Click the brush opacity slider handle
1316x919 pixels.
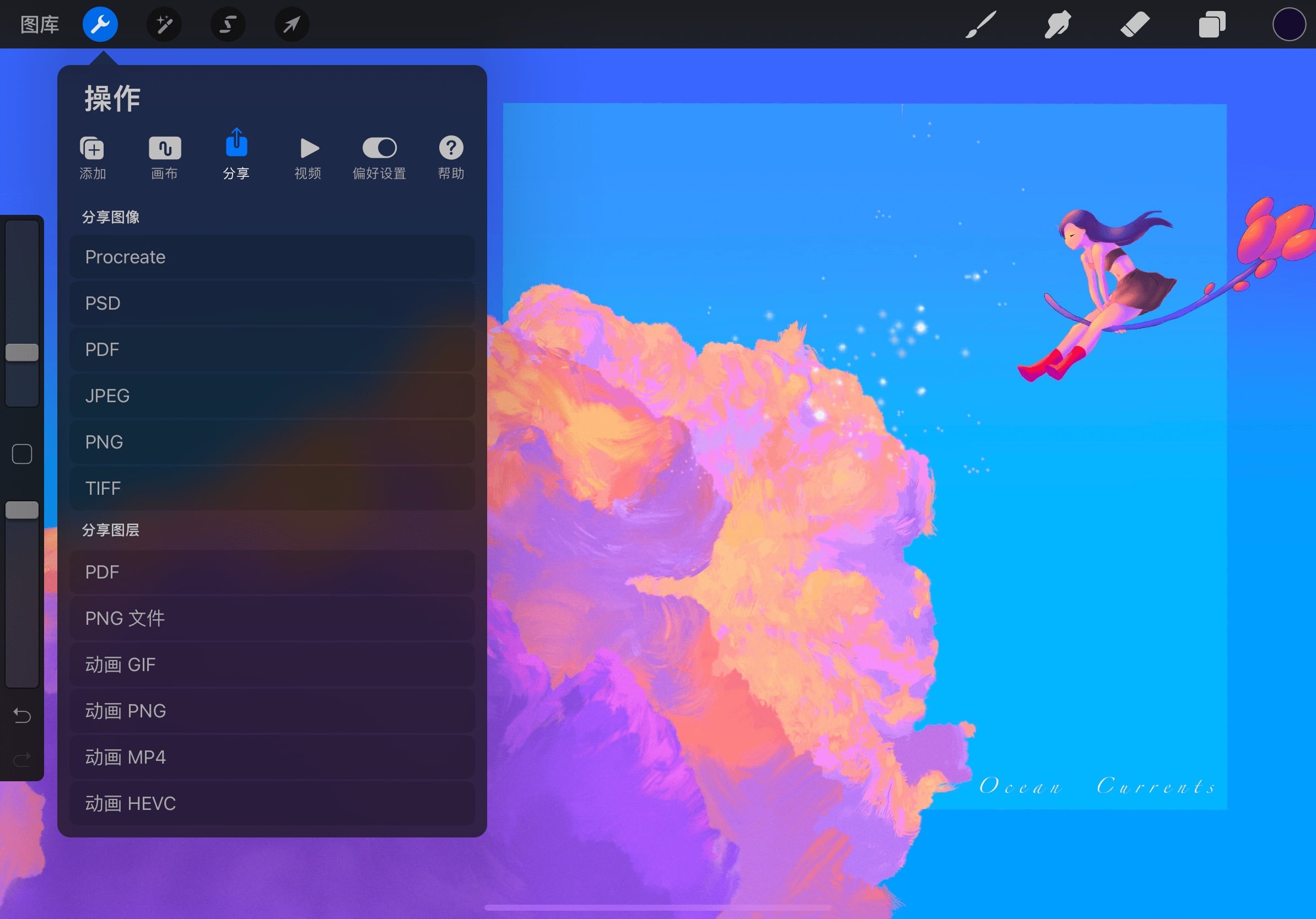pos(22,510)
